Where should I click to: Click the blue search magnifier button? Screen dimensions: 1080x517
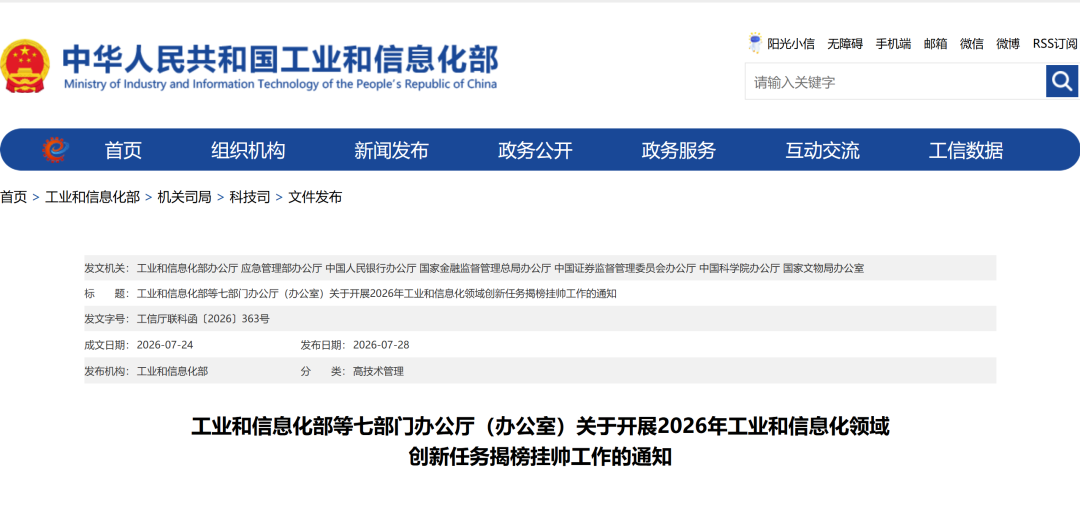click(1062, 81)
